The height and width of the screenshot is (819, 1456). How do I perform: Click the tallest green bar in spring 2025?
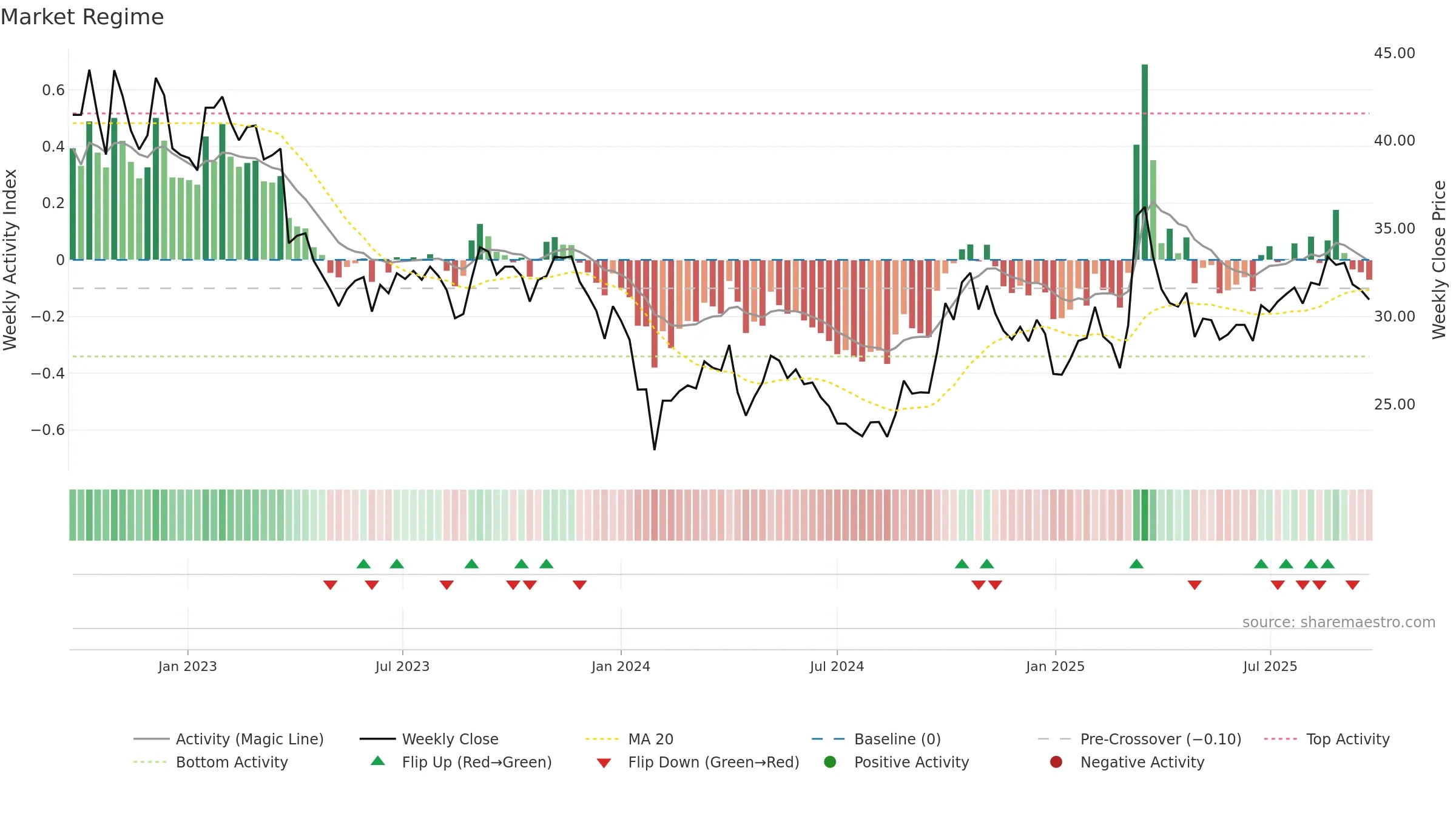1145,162
